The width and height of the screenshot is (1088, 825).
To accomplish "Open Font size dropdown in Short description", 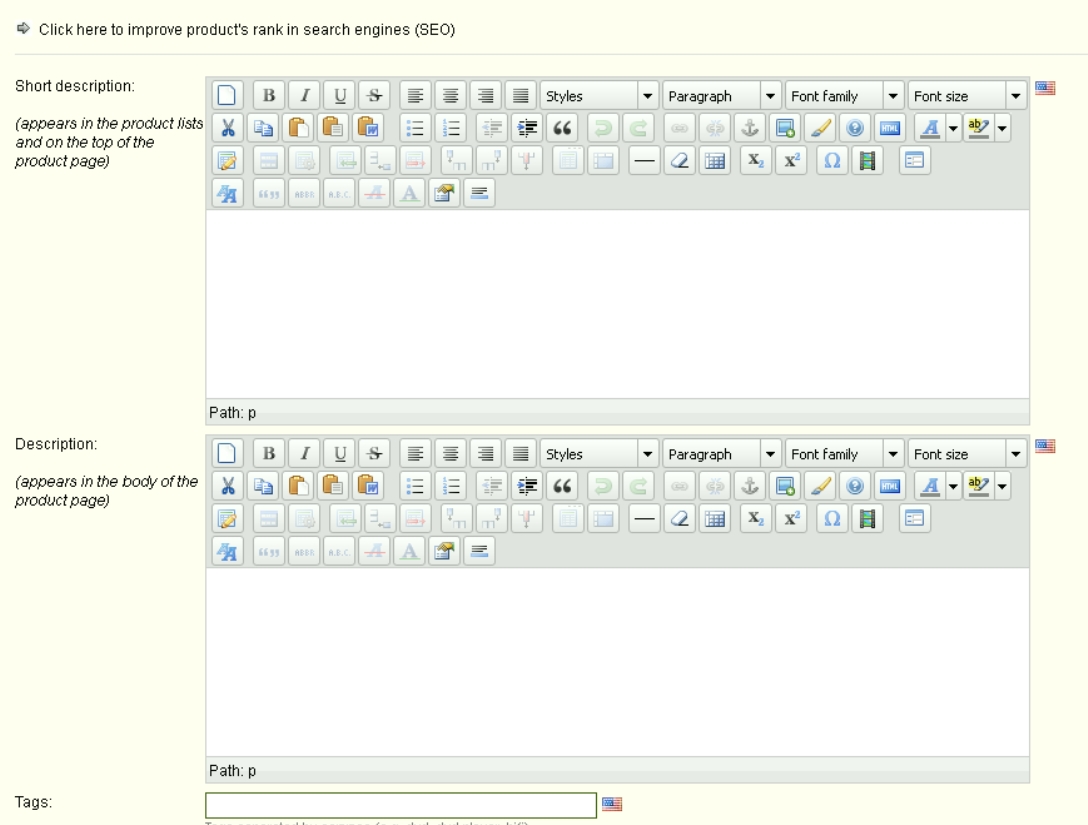I will [967, 96].
